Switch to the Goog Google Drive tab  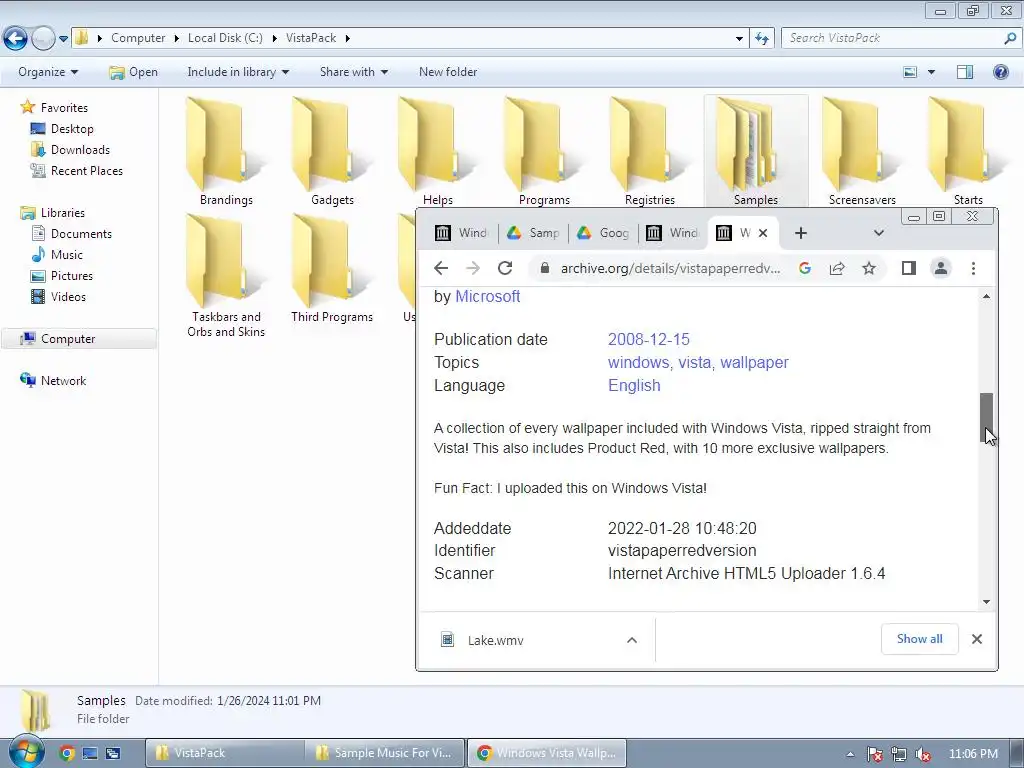click(603, 233)
